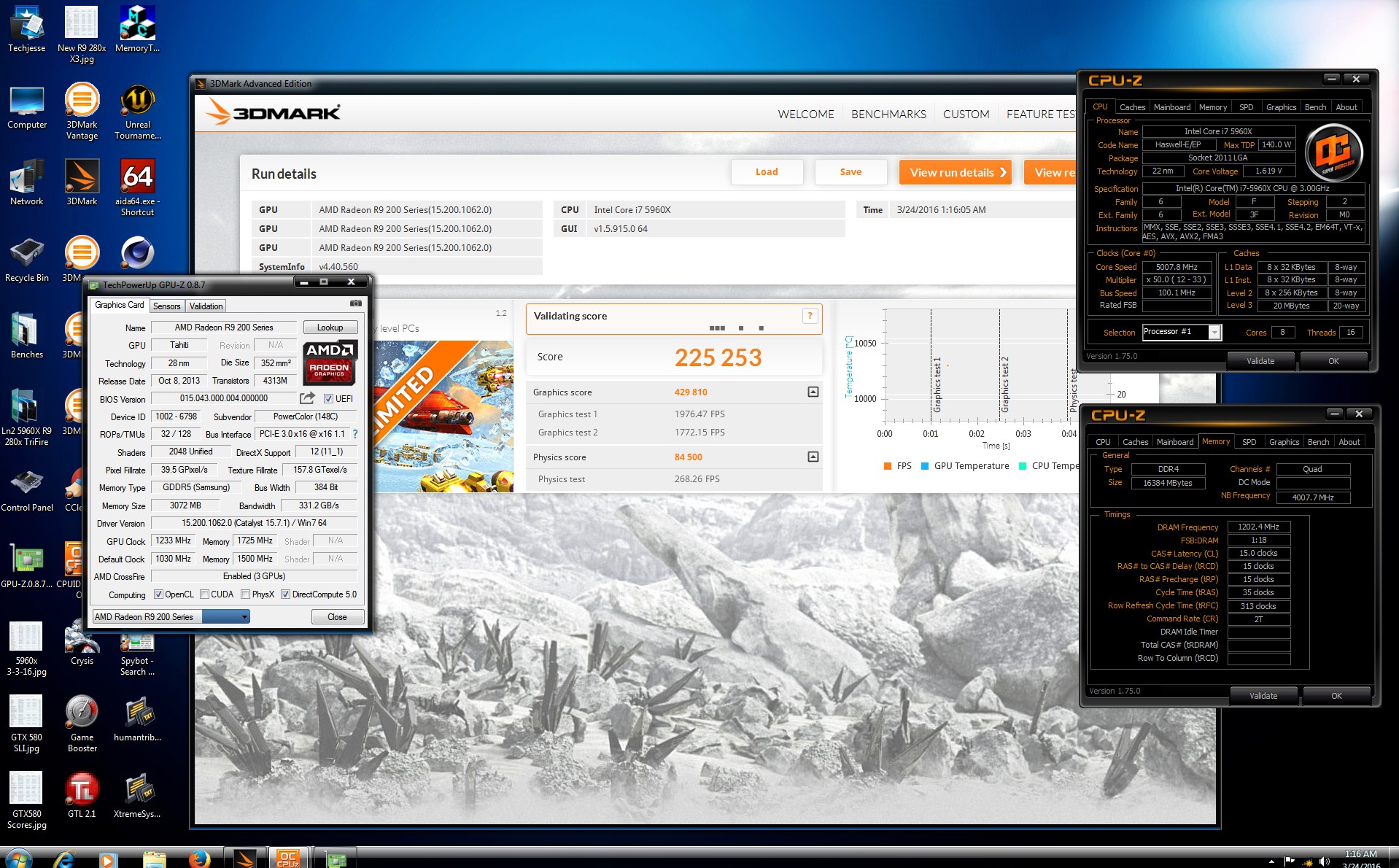Open the volume speaker tray icon

[1324, 861]
